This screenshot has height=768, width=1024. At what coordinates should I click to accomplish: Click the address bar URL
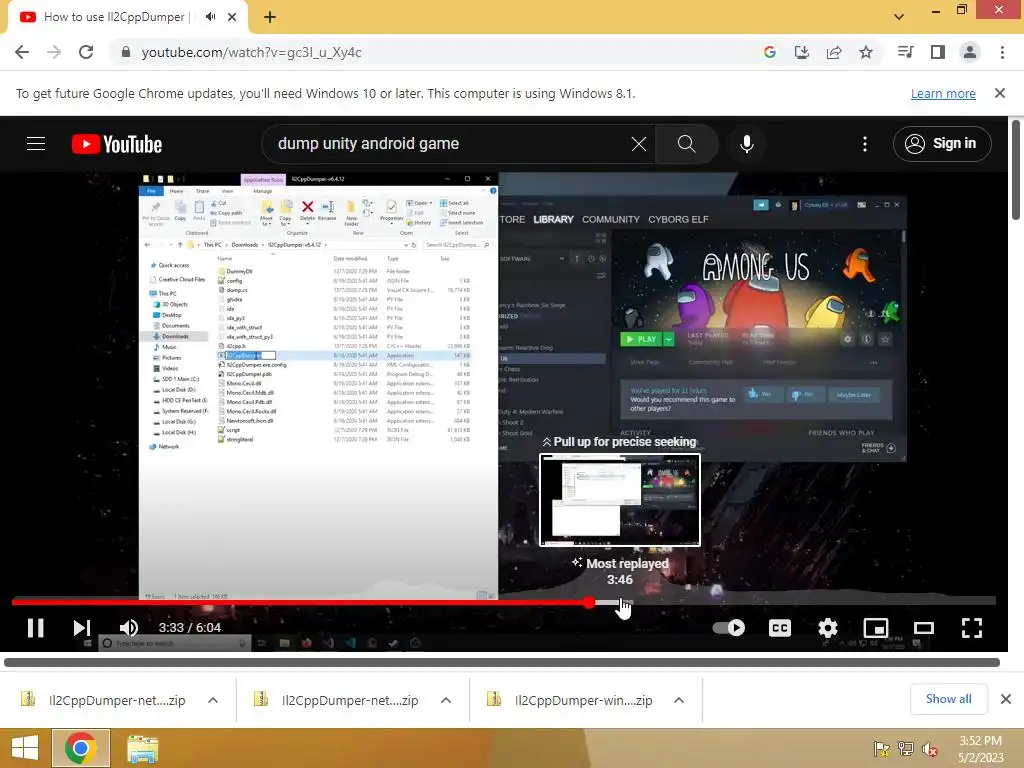[251, 52]
